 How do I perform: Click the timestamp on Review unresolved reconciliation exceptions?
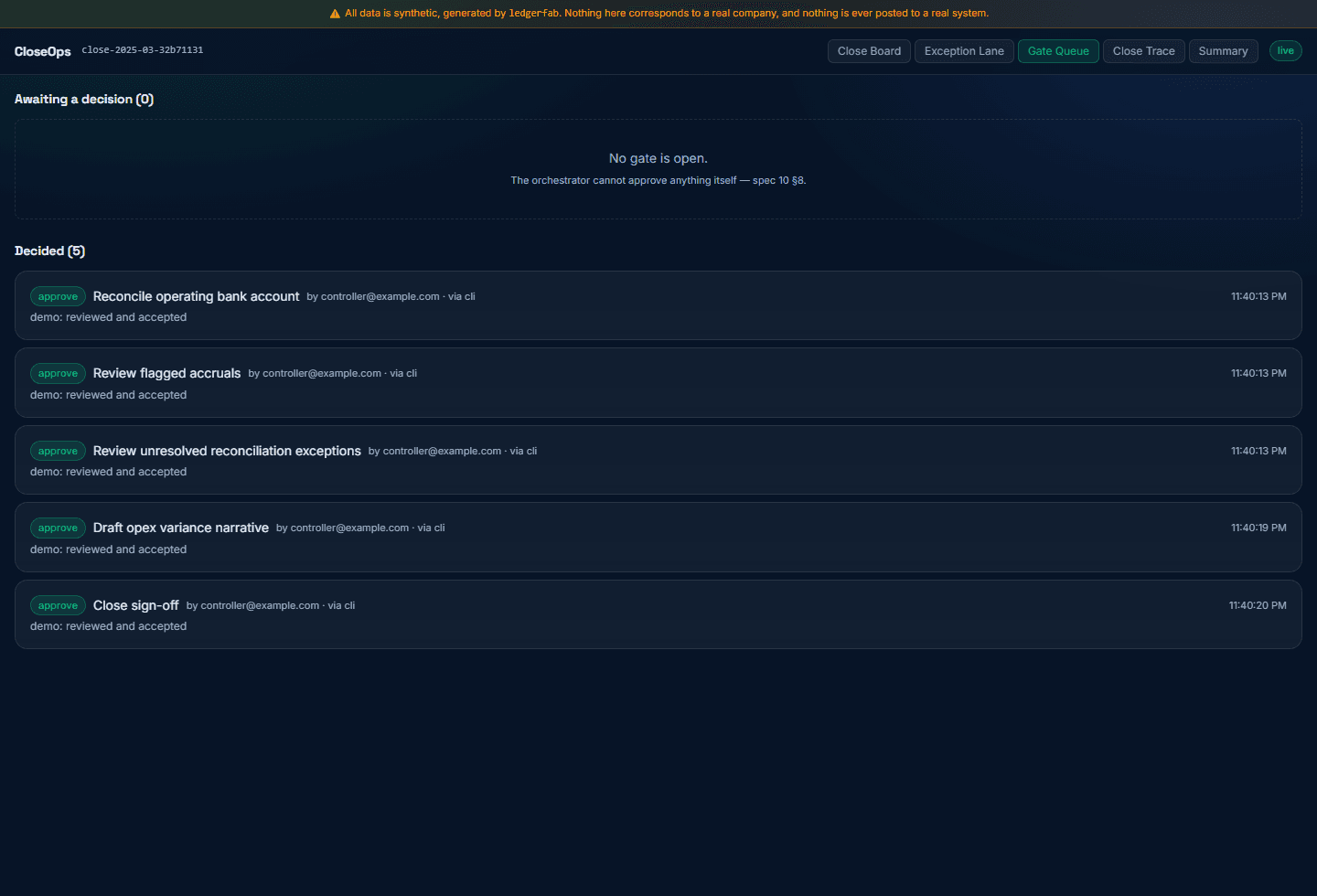tap(1258, 451)
